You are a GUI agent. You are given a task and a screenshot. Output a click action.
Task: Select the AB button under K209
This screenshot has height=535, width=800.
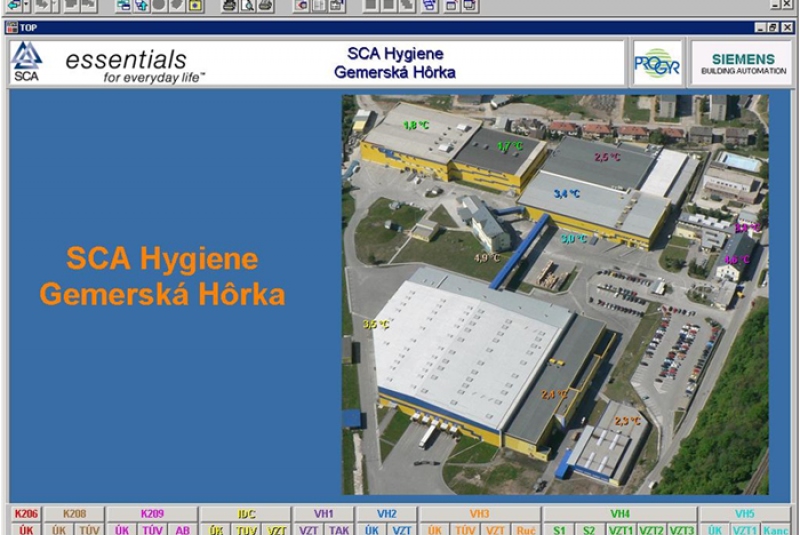pyautogui.click(x=182, y=529)
